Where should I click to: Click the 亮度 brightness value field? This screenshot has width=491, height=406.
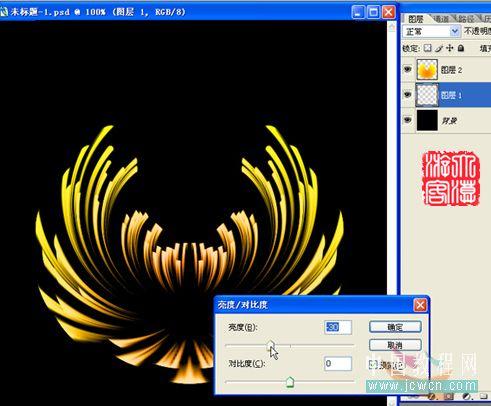coord(338,327)
